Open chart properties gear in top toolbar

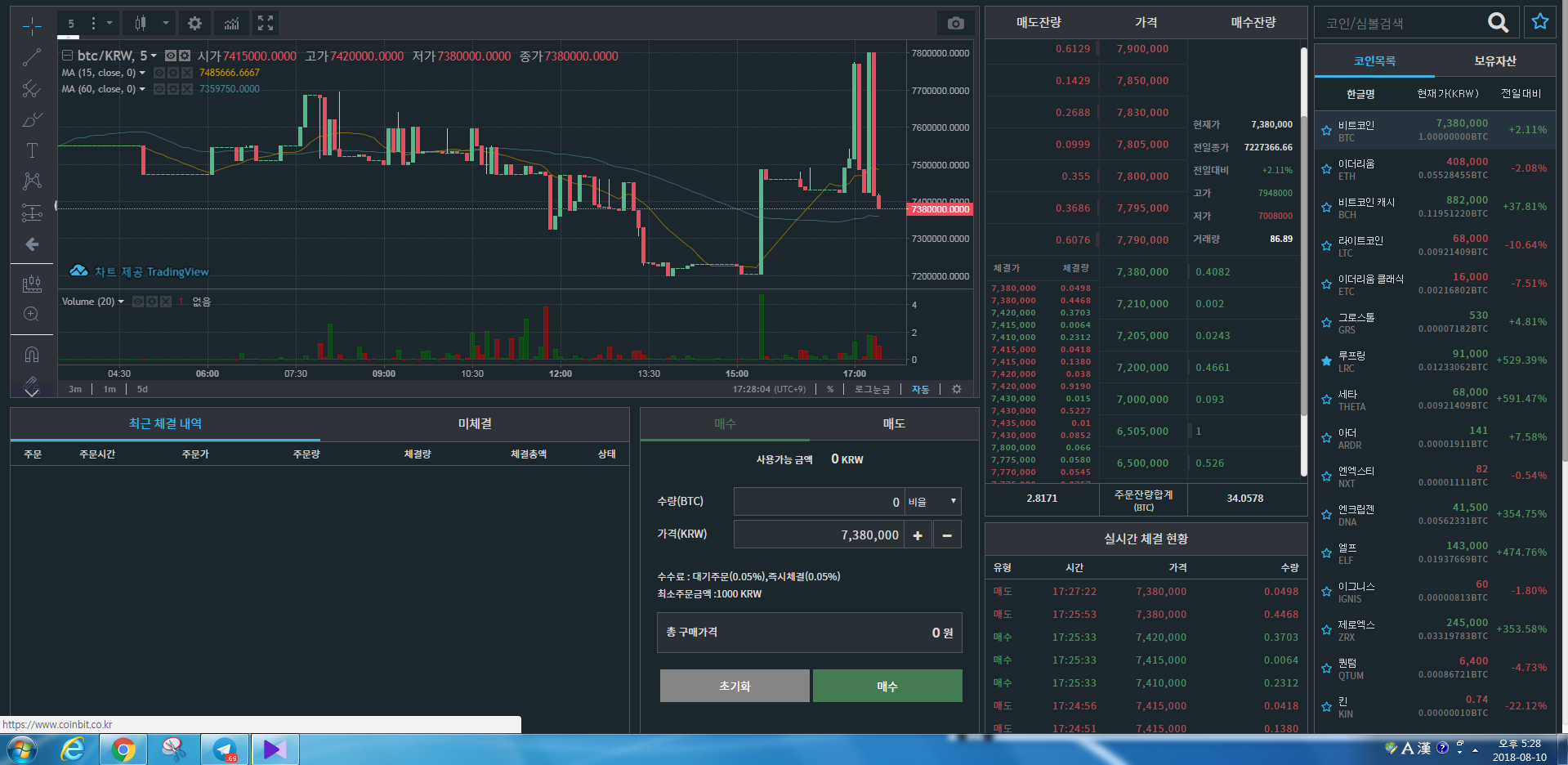pyautogui.click(x=194, y=23)
